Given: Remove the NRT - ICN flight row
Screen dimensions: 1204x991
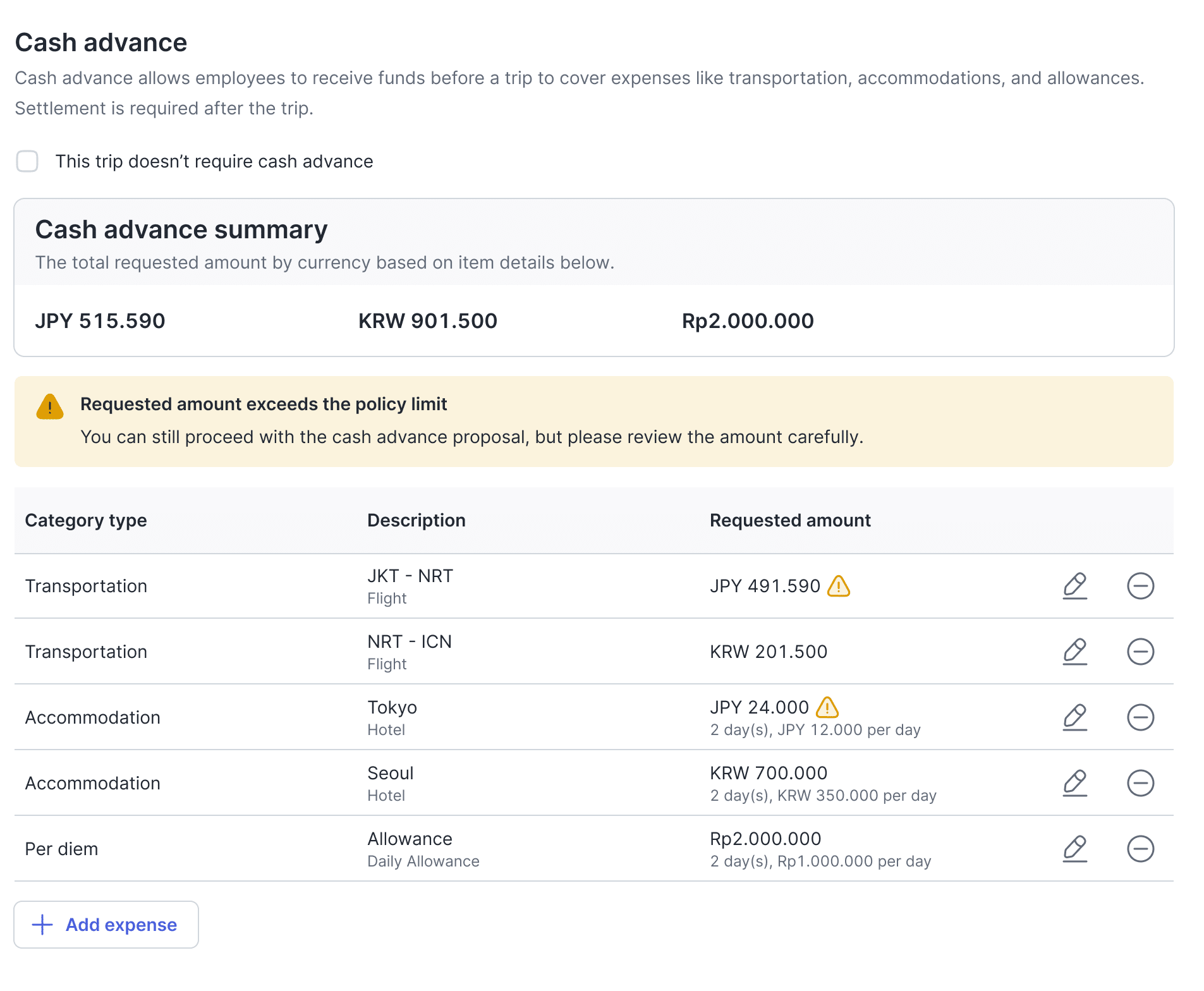Looking at the screenshot, I should (1140, 652).
